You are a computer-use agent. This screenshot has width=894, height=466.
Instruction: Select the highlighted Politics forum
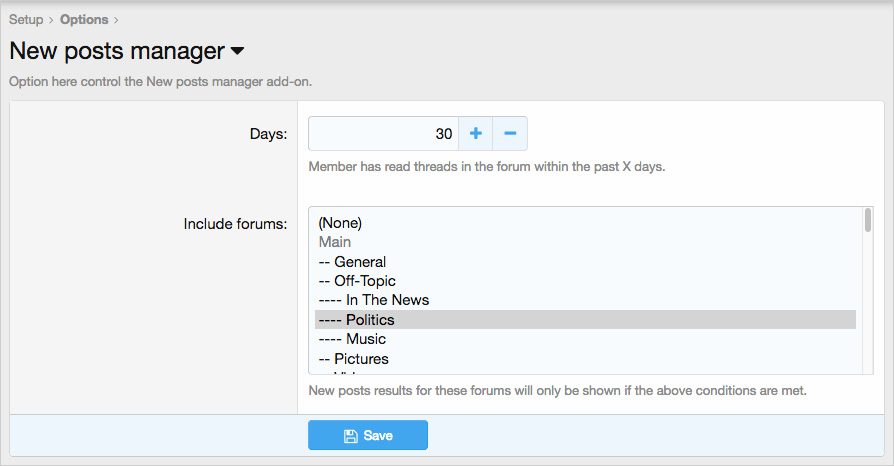click(586, 319)
